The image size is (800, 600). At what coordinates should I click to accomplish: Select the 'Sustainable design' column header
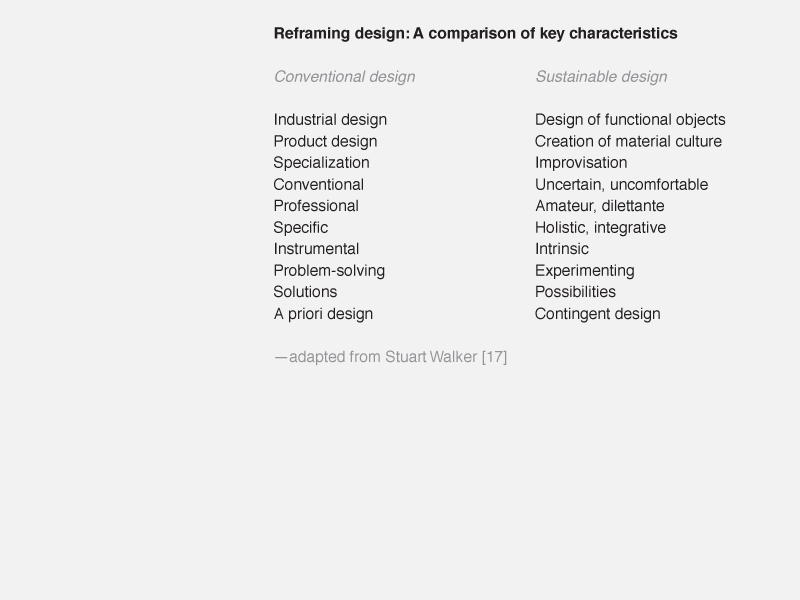pos(601,77)
